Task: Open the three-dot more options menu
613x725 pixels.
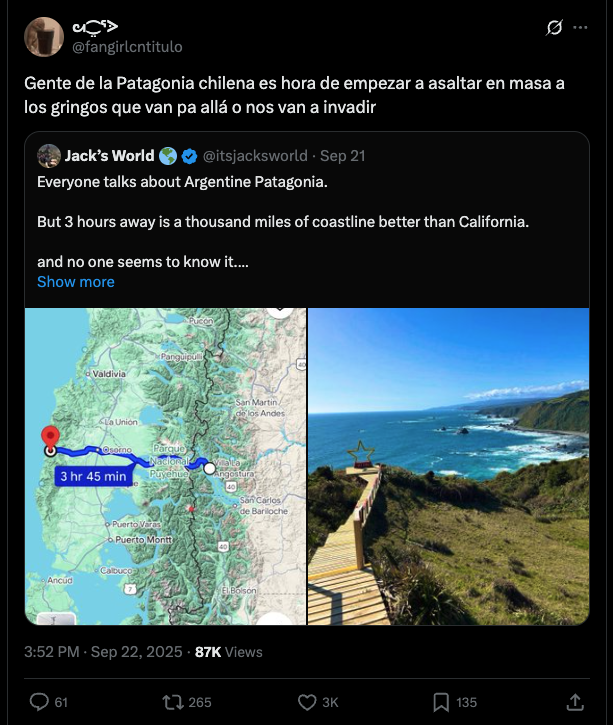Action: click(x=580, y=27)
